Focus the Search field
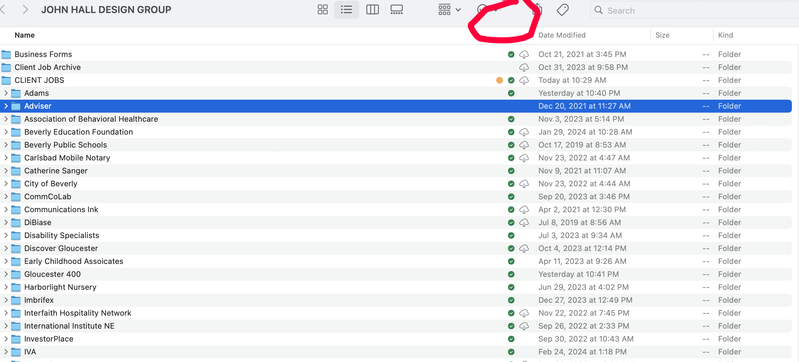Image resolution: width=799 pixels, height=362 pixels. 694,10
